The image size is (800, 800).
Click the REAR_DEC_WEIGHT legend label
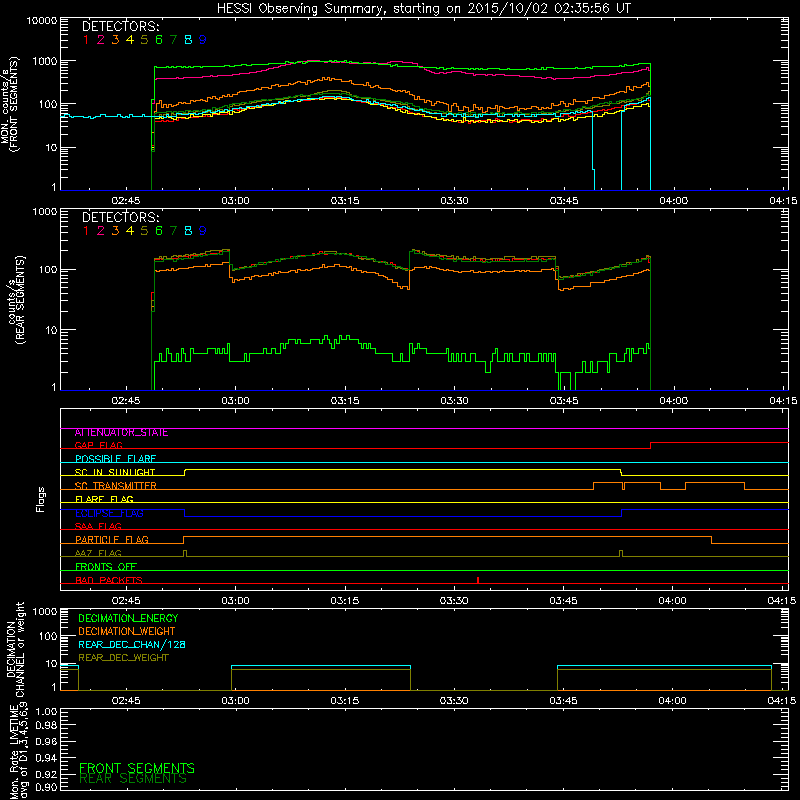(123, 658)
